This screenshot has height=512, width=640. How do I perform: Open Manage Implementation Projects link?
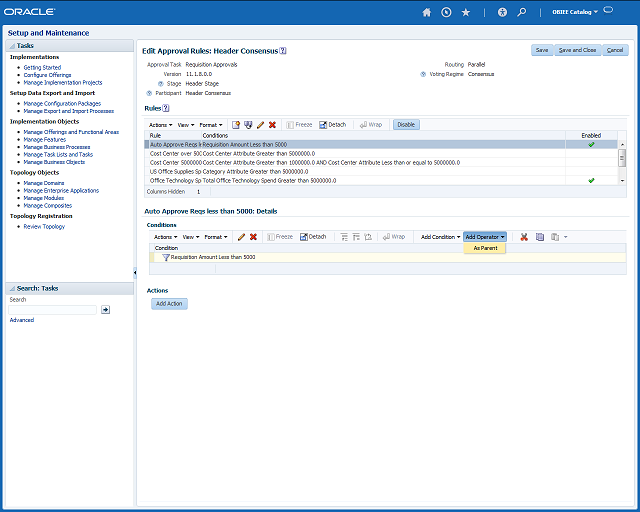click(x=63, y=83)
